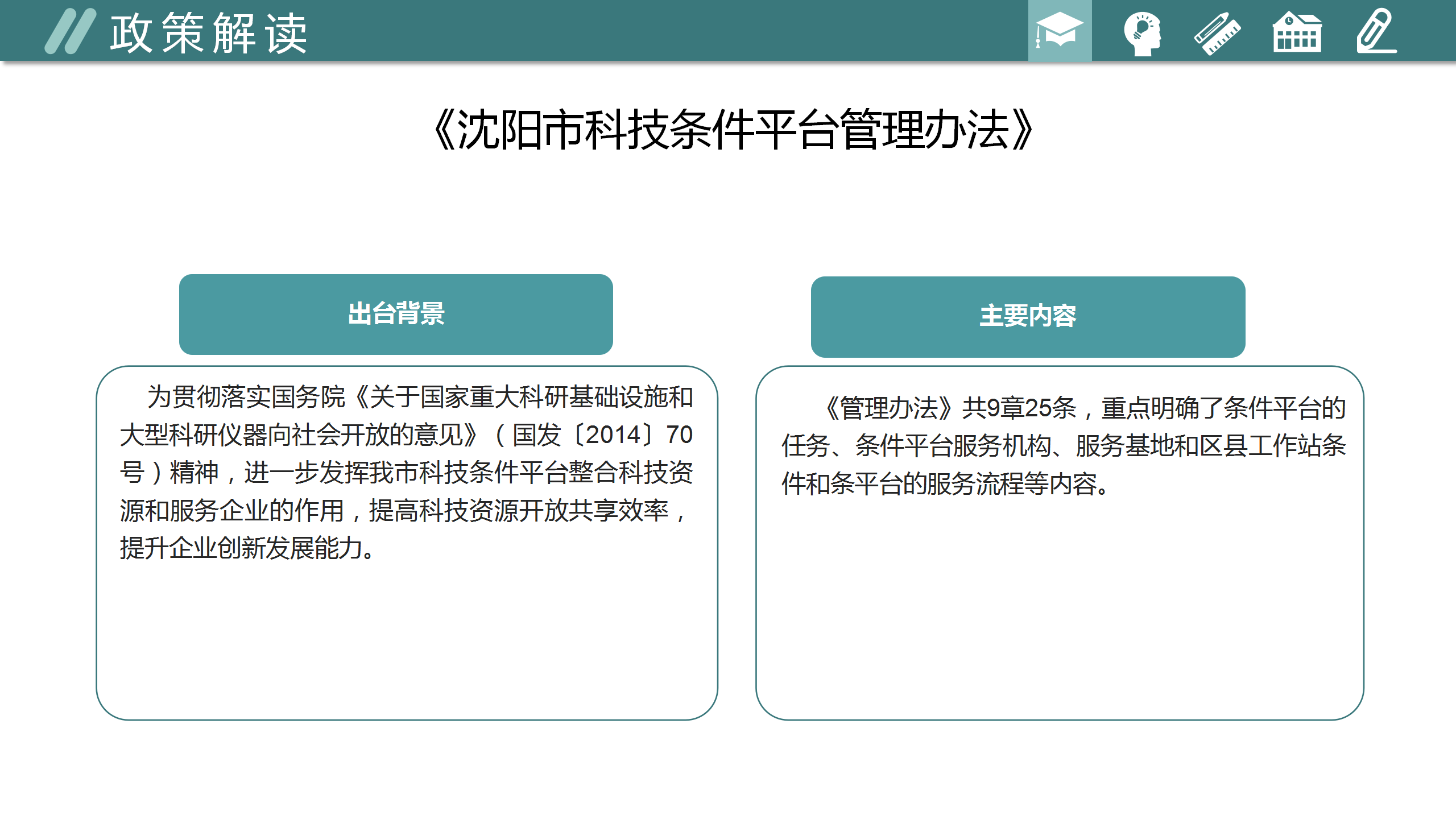This screenshot has width=1456, height=819.
Task: Select the pencil and ruler icon
Action: coord(1217,33)
